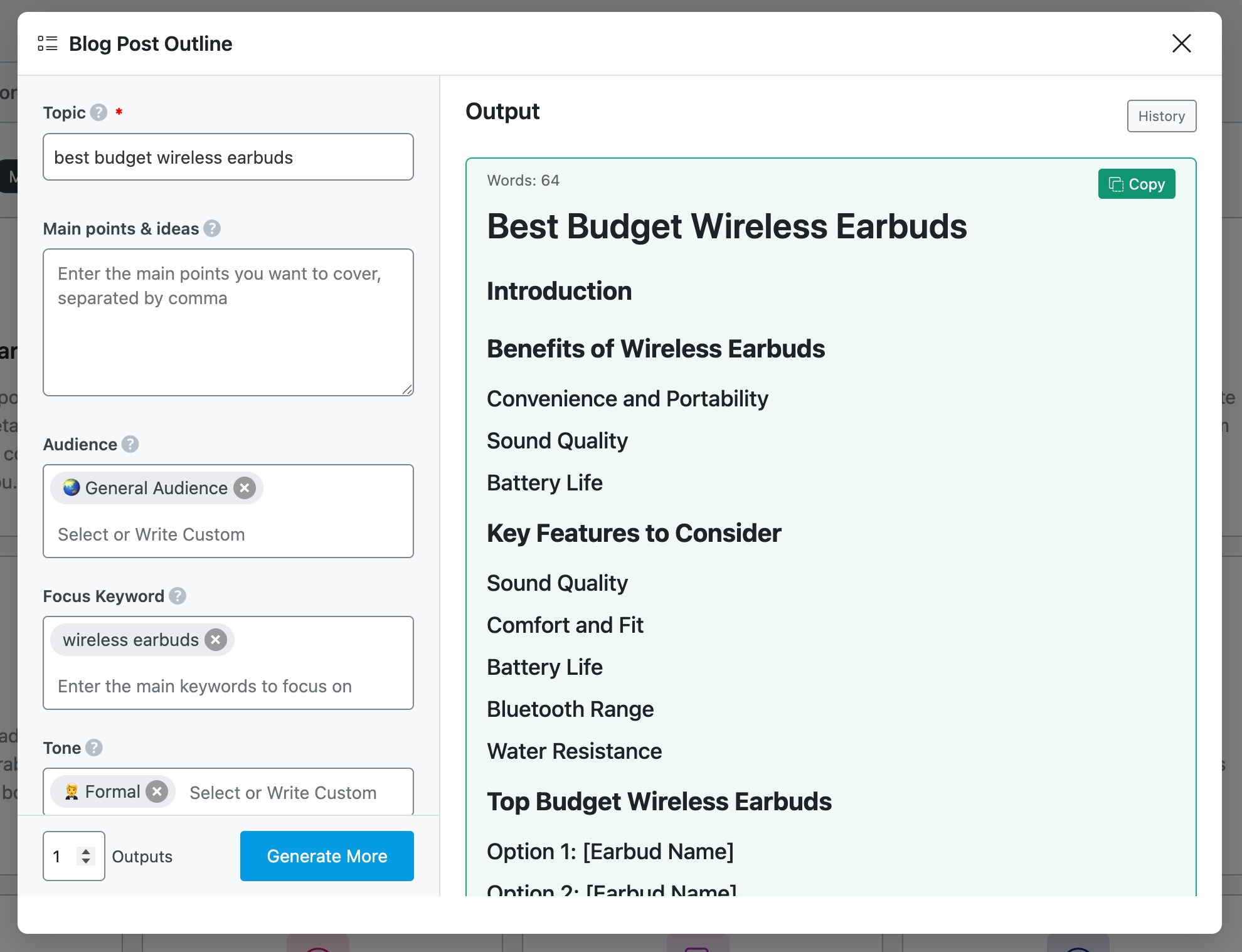Click the 'Words: 64' counter
1242x952 pixels.
tap(523, 181)
